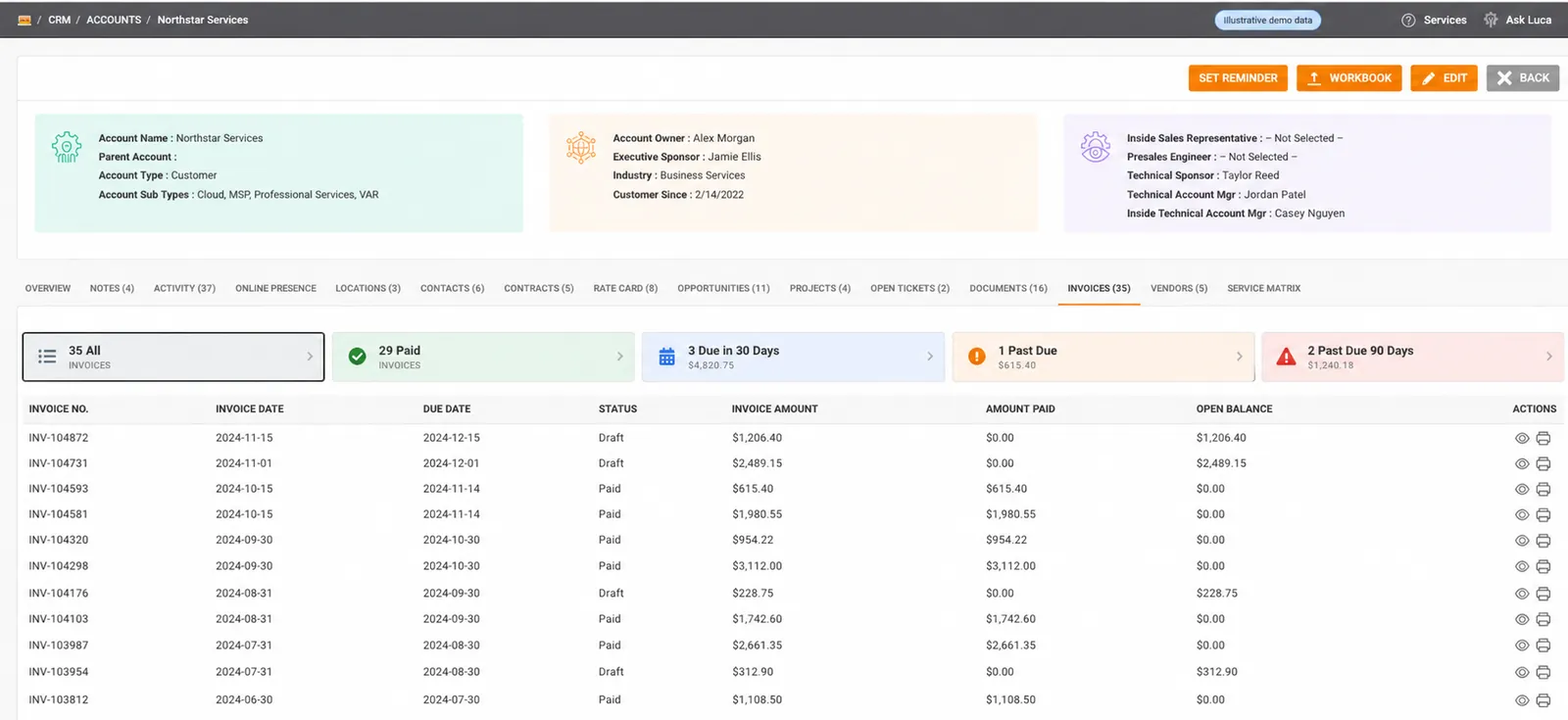View invoice INV-104320 with the eye icon
Screen dimensions: 1568x720
(x=1522, y=541)
